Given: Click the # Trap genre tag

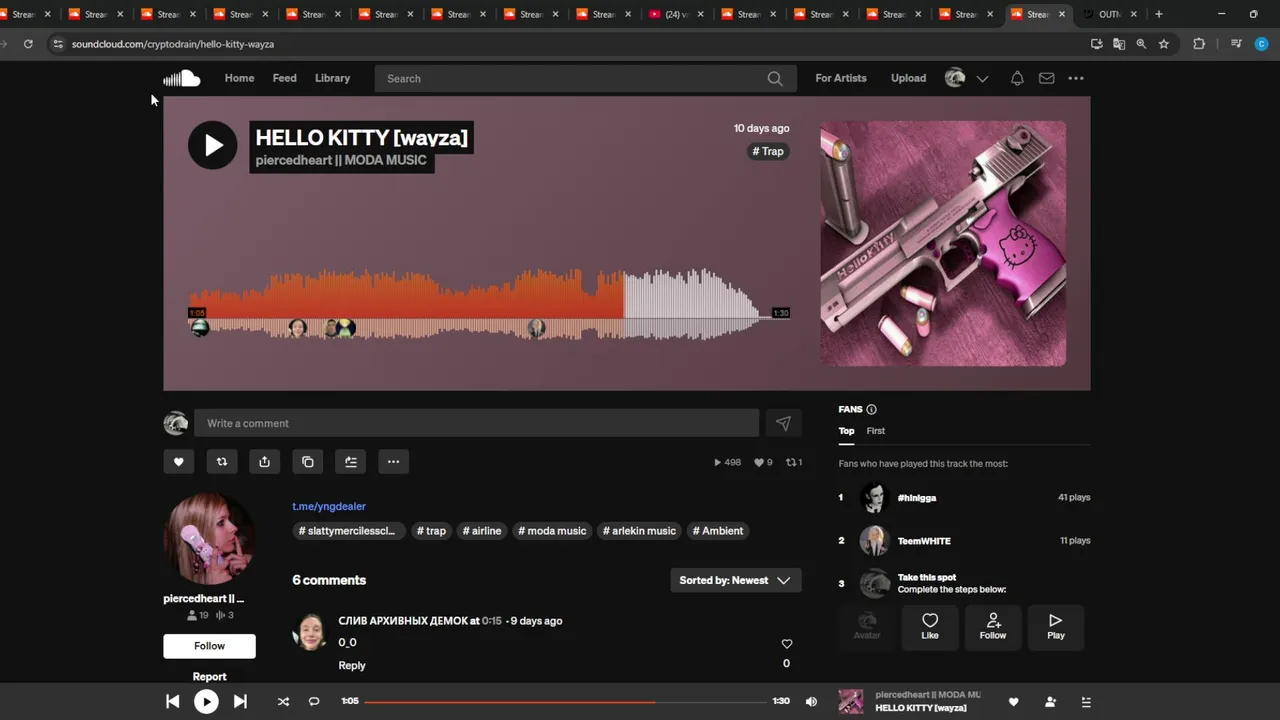Looking at the screenshot, I should pyautogui.click(x=768, y=151).
